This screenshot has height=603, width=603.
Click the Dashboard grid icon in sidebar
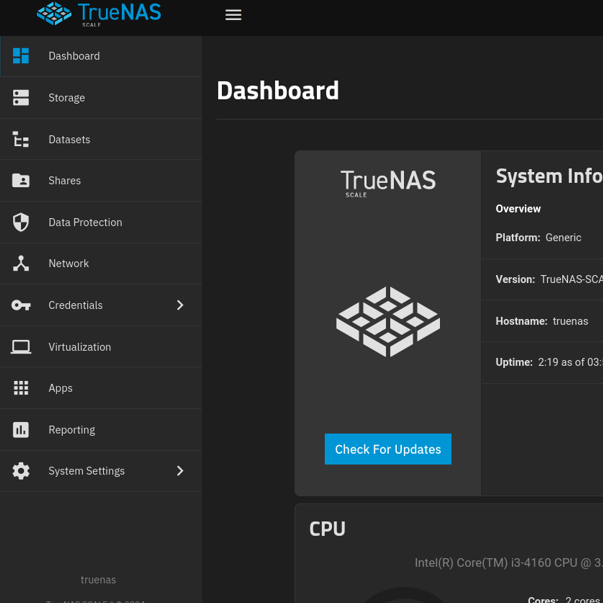point(21,56)
